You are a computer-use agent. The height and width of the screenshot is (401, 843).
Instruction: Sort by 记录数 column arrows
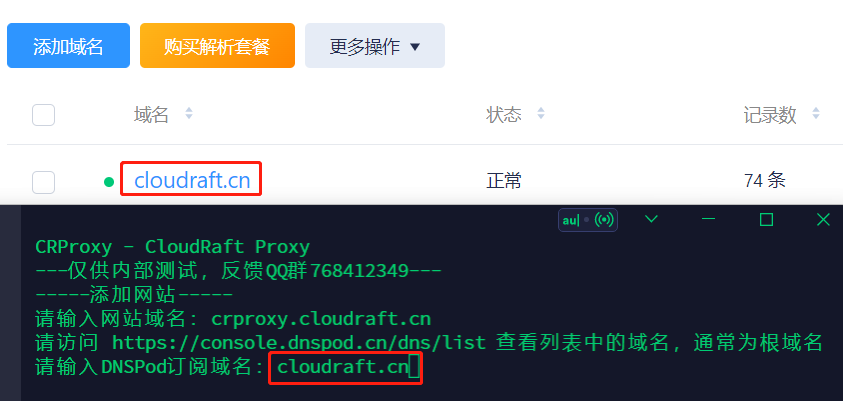click(816, 113)
